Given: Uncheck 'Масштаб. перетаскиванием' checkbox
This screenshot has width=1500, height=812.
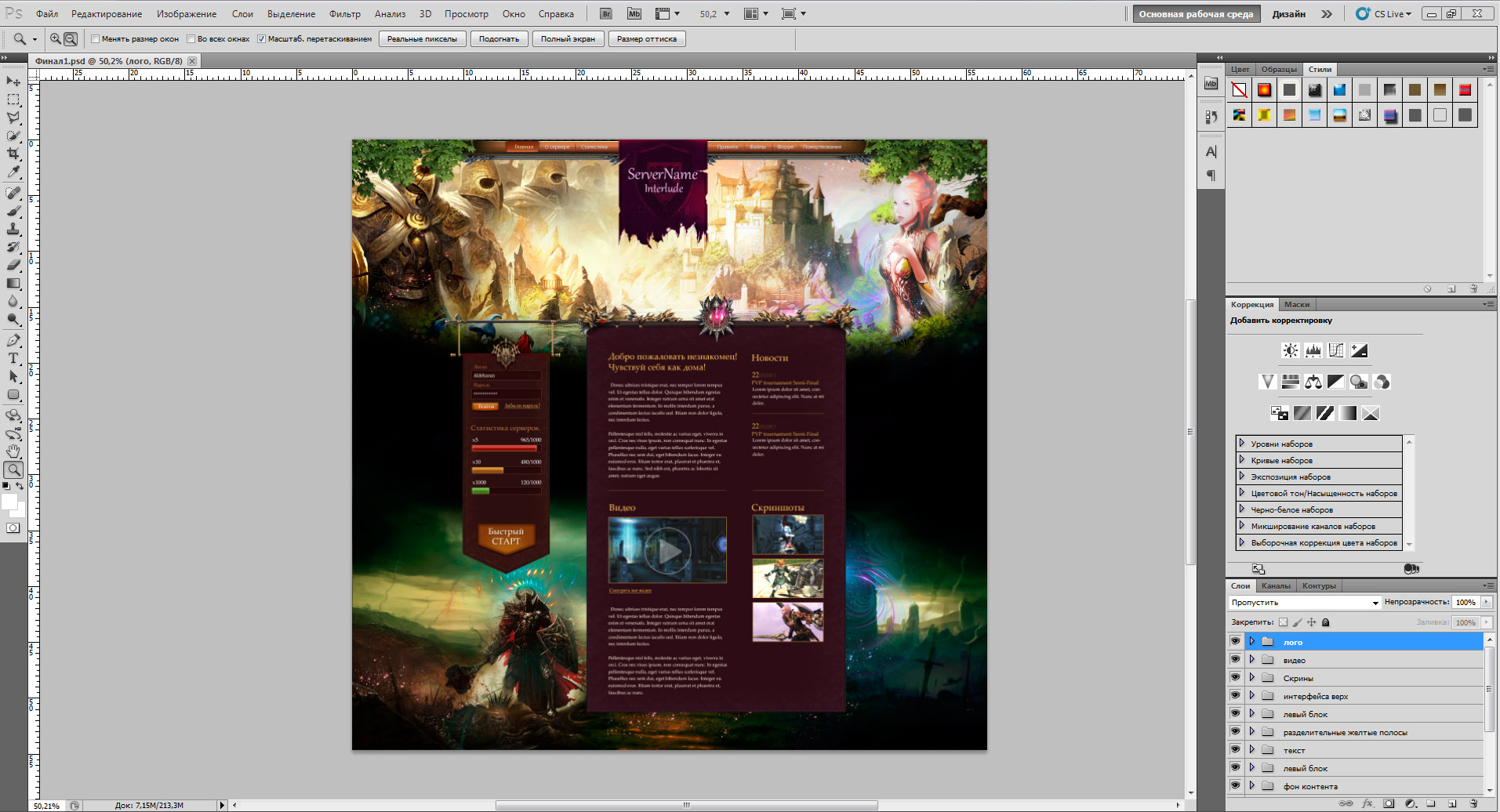Looking at the screenshot, I should point(262,38).
